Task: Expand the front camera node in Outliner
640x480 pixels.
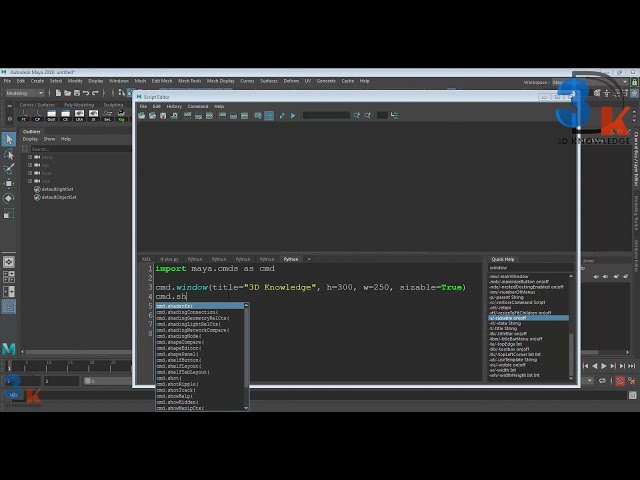Action: coord(30,173)
